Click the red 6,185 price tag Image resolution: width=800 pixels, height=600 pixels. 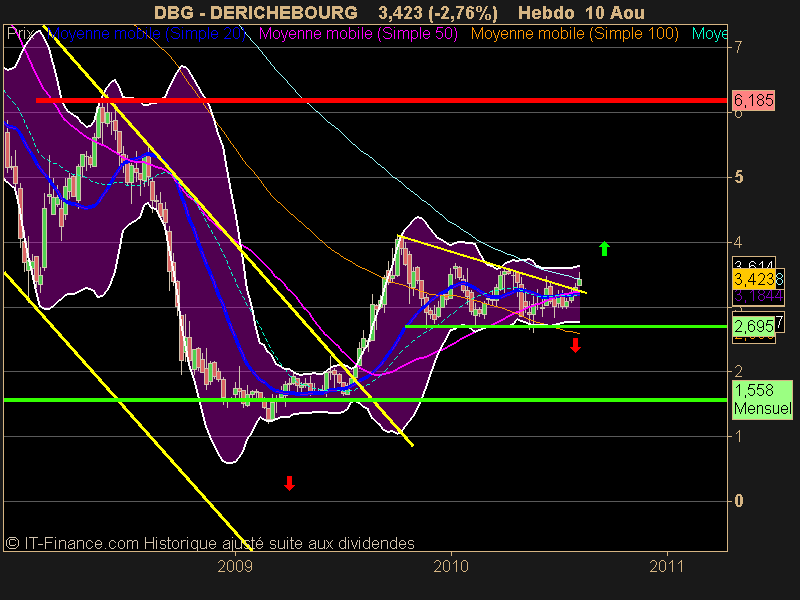click(754, 100)
